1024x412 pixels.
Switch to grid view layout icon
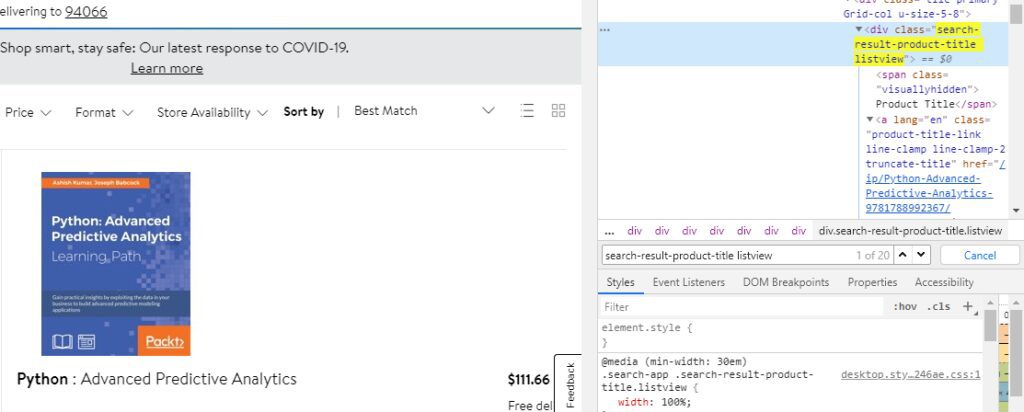(559, 111)
